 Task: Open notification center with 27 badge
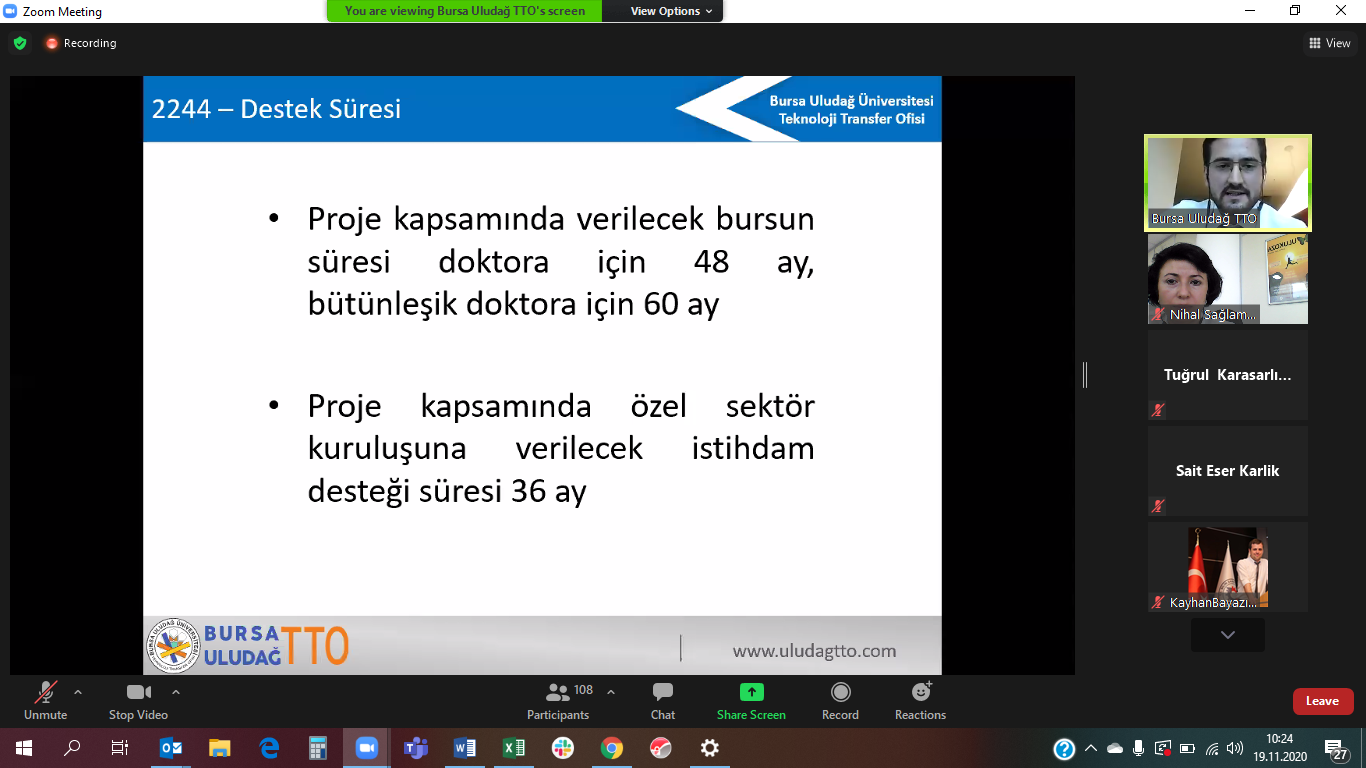pyautogui.click(x=1338, y=749)
